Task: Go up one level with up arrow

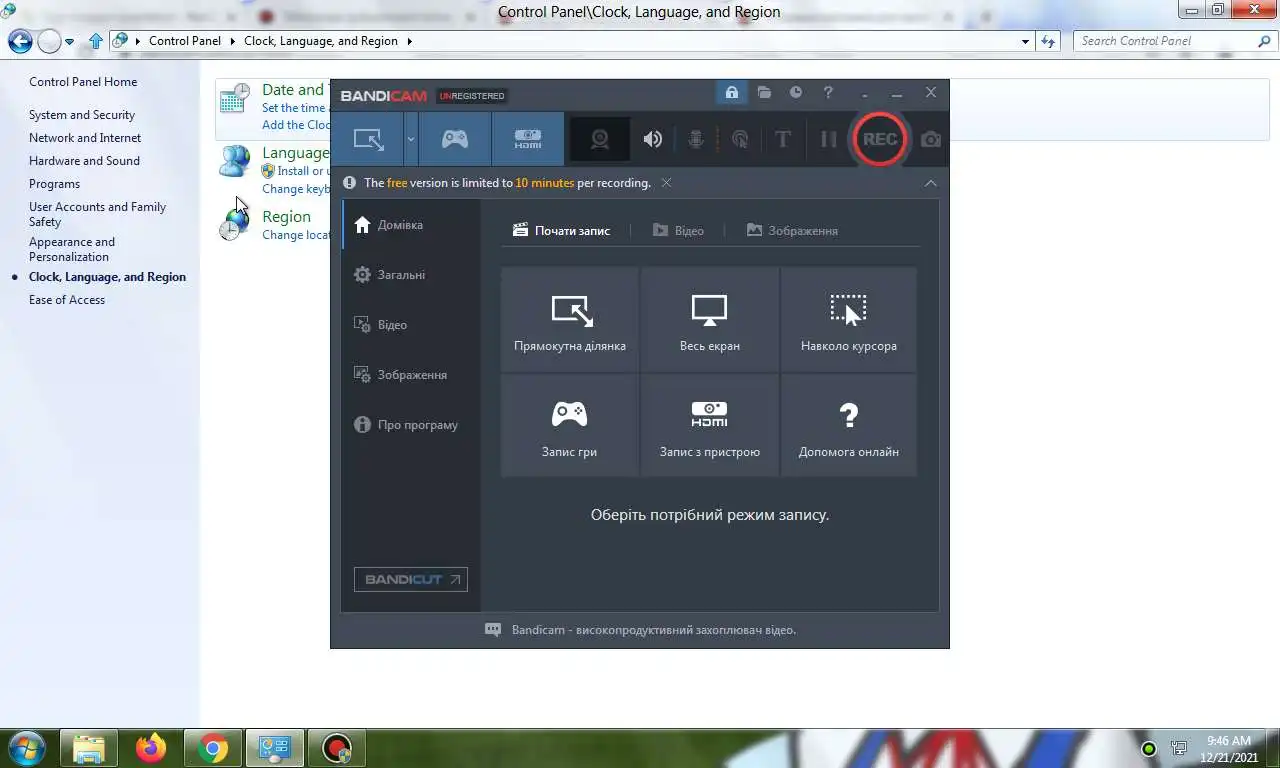Action: coord(96,41)
